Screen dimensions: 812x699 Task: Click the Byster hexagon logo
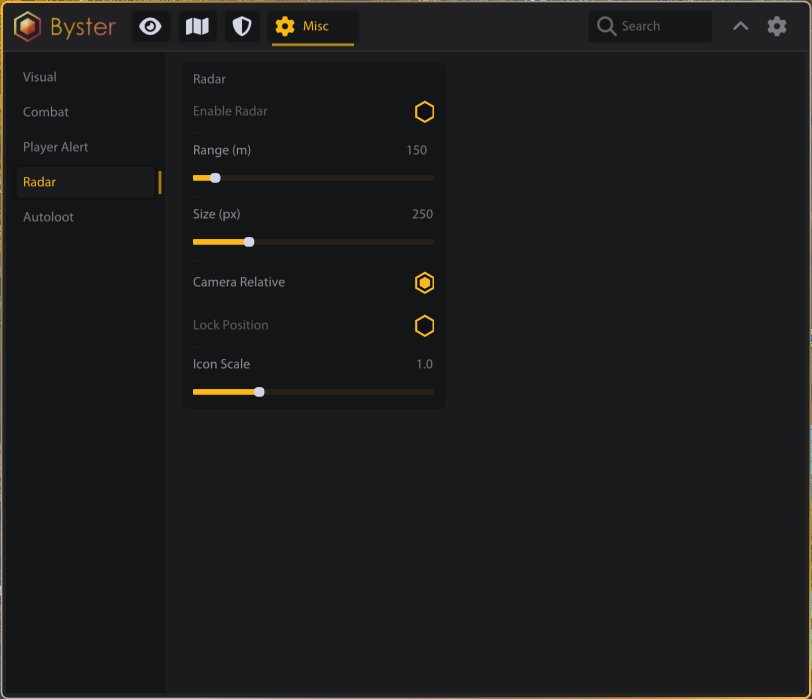point(27,26)
